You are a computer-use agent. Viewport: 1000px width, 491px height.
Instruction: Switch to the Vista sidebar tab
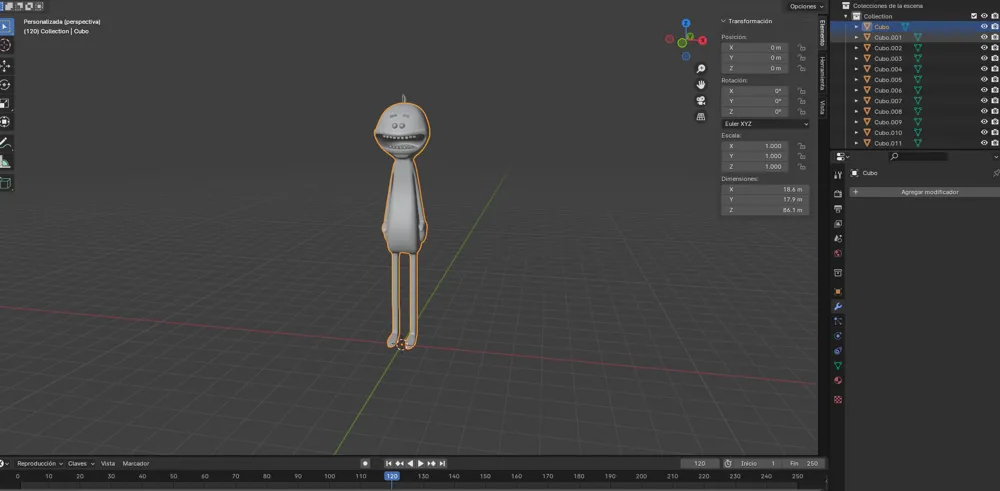pos(822,107)
